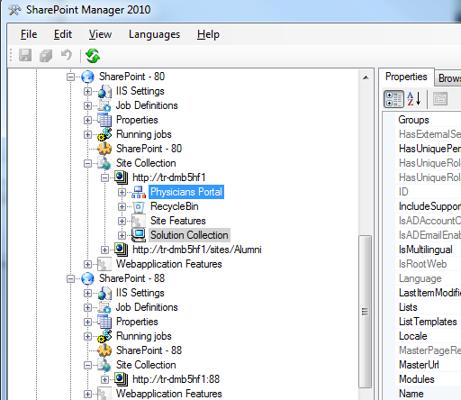This screenshot has height=400, width=461.
Task: Expand the http://tr-dmb5hf1/sites/Alumni node
Action: click(x=105, y=250)
